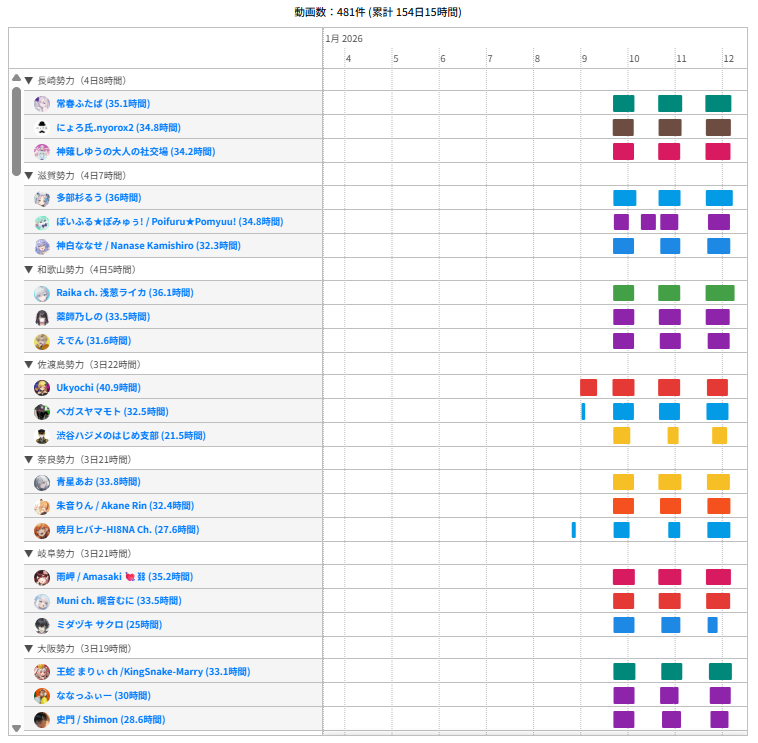Click the Poifuru★Pomyuu! avatar icon
Viewport: 758px width, 743px height.
click(x=42, y=222)
